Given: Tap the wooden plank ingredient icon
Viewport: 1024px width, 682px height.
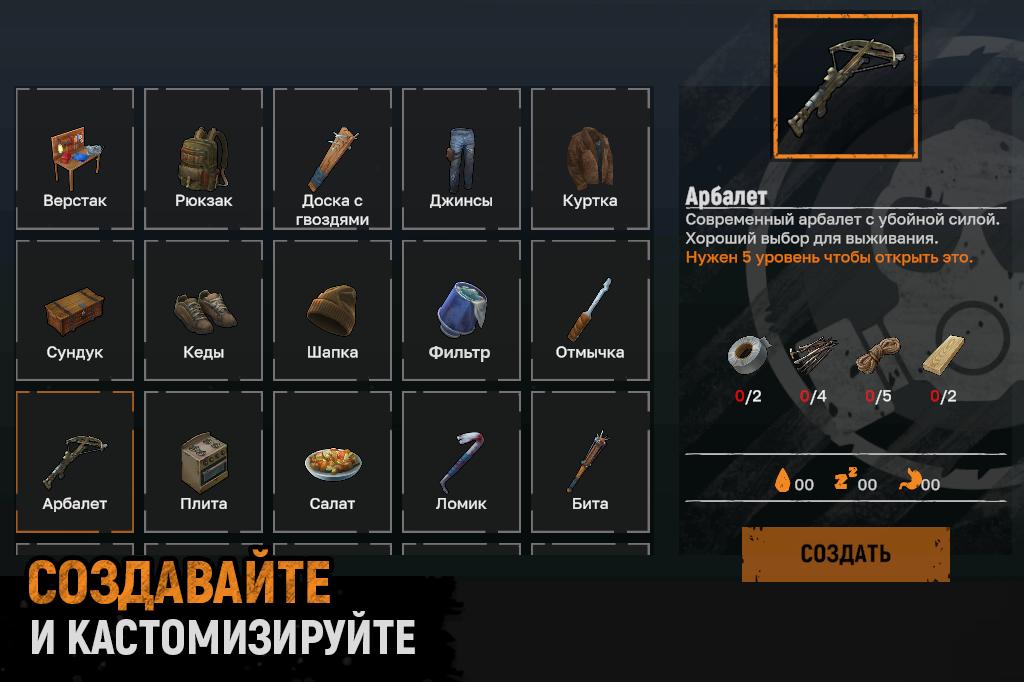Looking at the screenshot, I should (944, 355).
